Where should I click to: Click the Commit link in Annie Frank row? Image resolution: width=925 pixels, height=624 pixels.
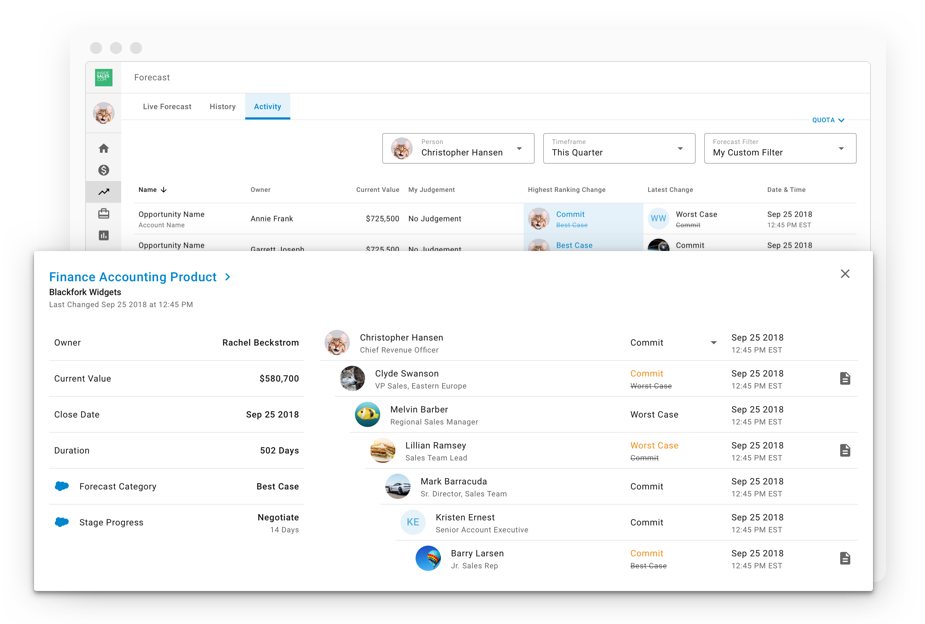570,215
